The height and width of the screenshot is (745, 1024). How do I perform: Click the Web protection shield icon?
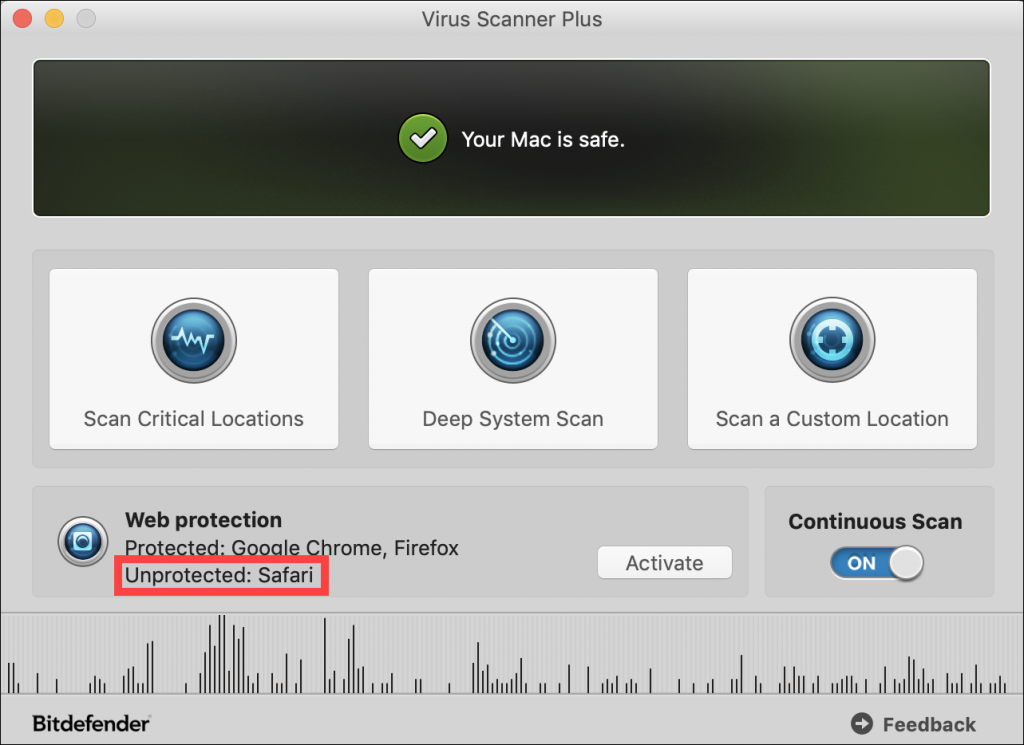pos(83,541)
